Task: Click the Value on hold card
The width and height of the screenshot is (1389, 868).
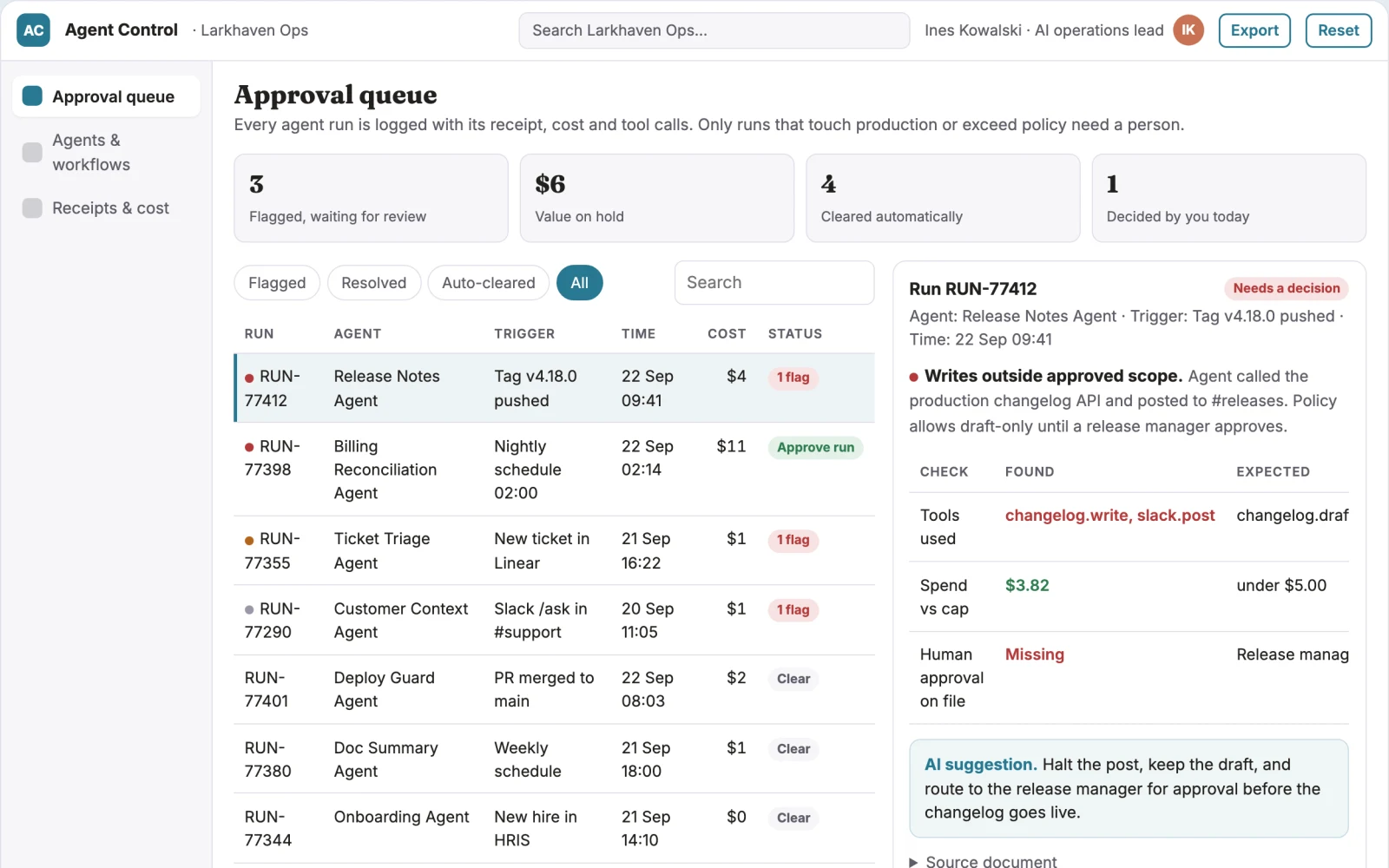Action: [x=656, y=198]
